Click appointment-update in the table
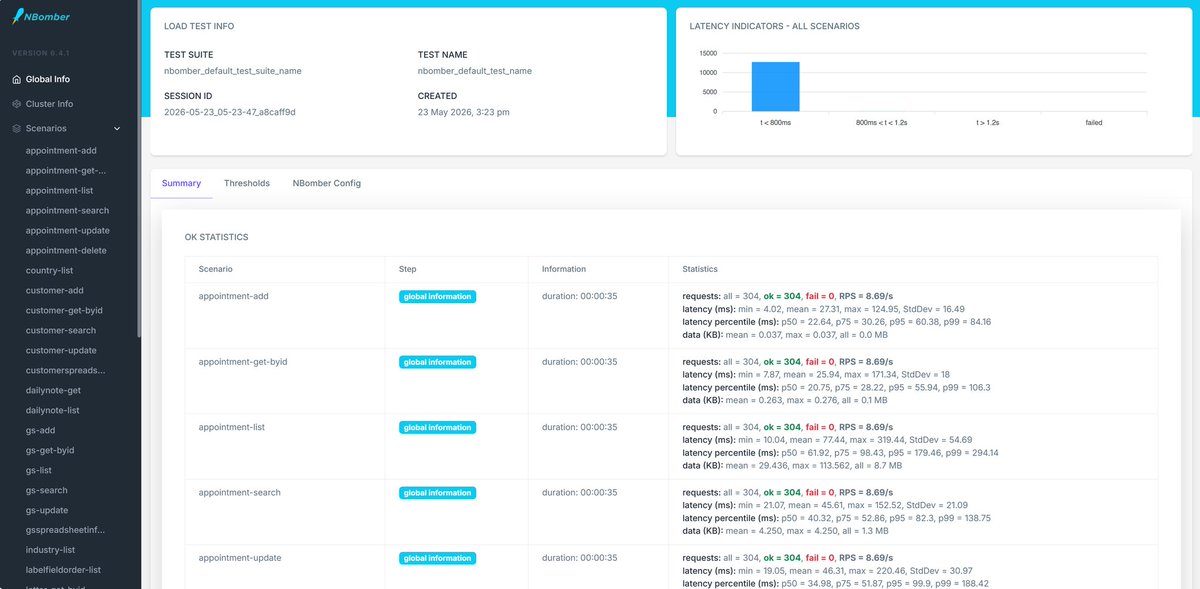Screen dimensions: 1200x589 [240, 558]
